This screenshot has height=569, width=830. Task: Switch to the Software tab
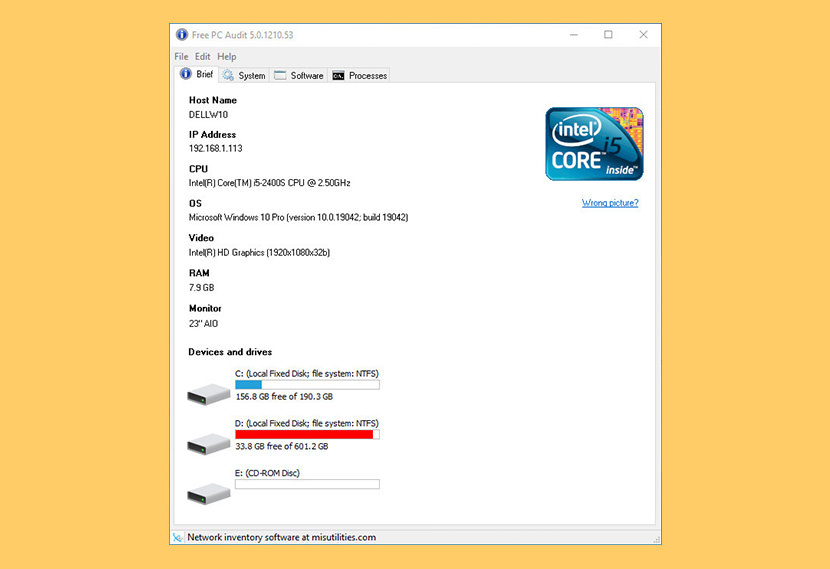[x=299, y=76]
